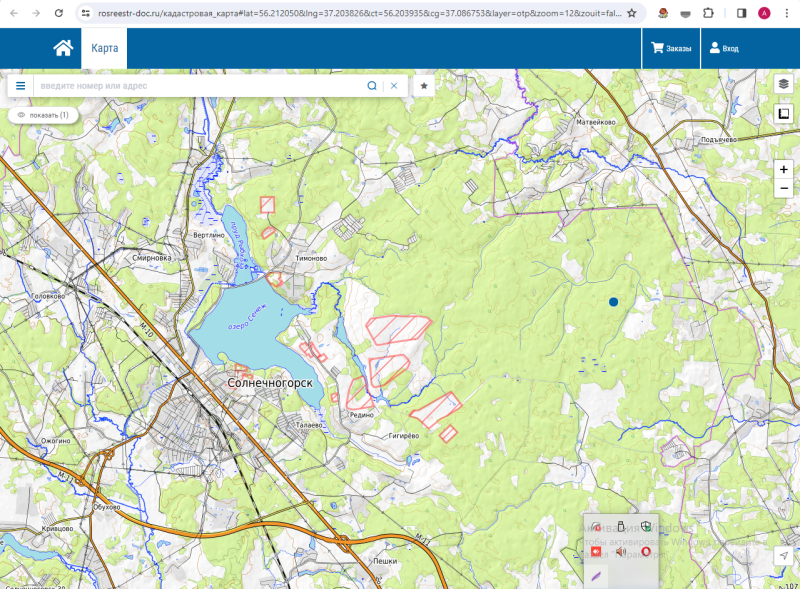The height and width of the screenshot is (589, 800).
Task: Open the map legend panel icon
Action: tap(784, 113)
